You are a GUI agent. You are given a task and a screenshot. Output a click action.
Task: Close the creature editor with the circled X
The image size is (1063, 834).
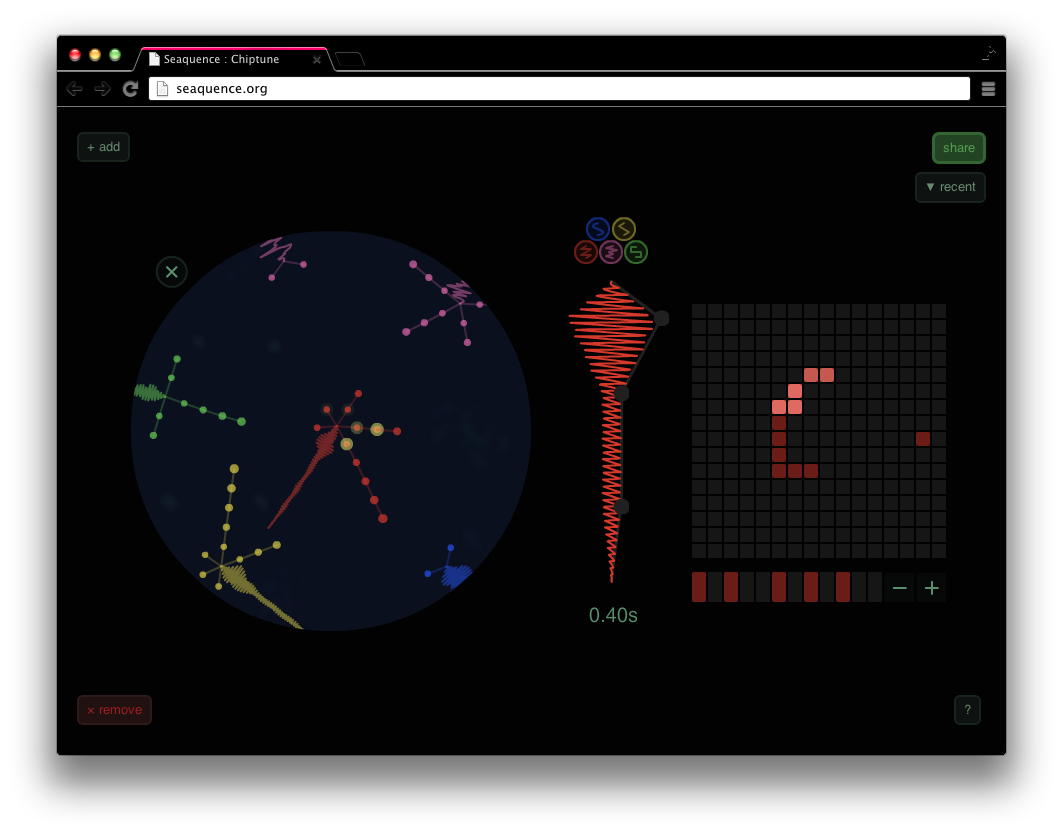tap(172, 272)
